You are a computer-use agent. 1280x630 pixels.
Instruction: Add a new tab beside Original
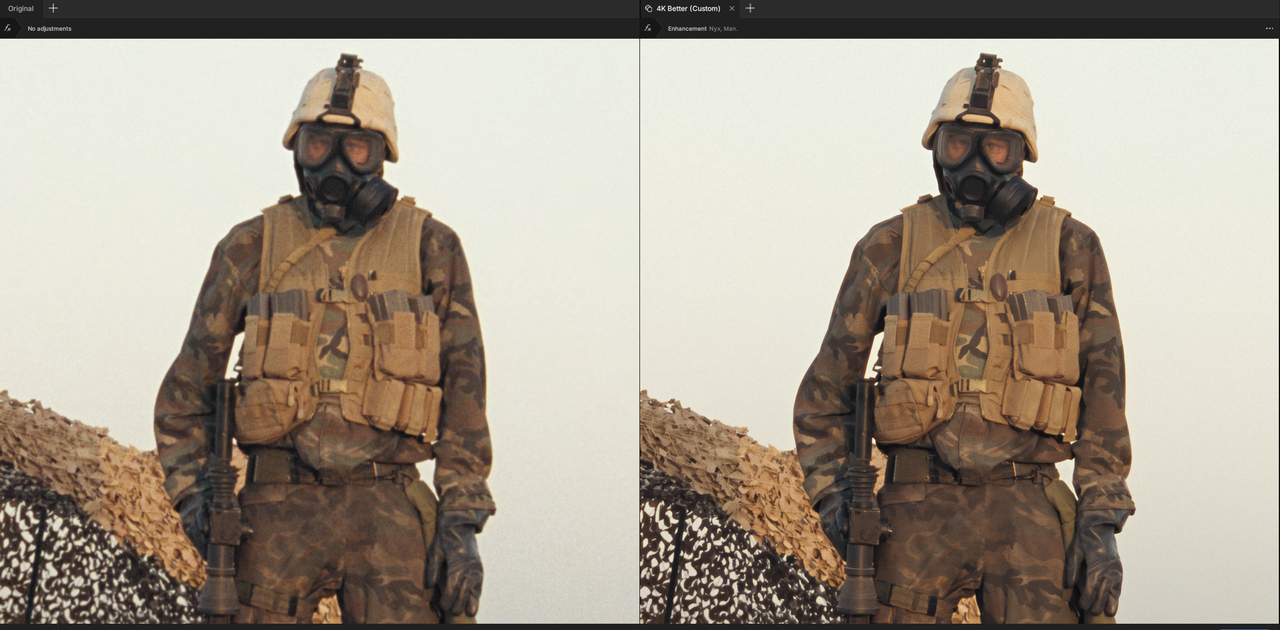pyautogui.click(x=53, y=8)
